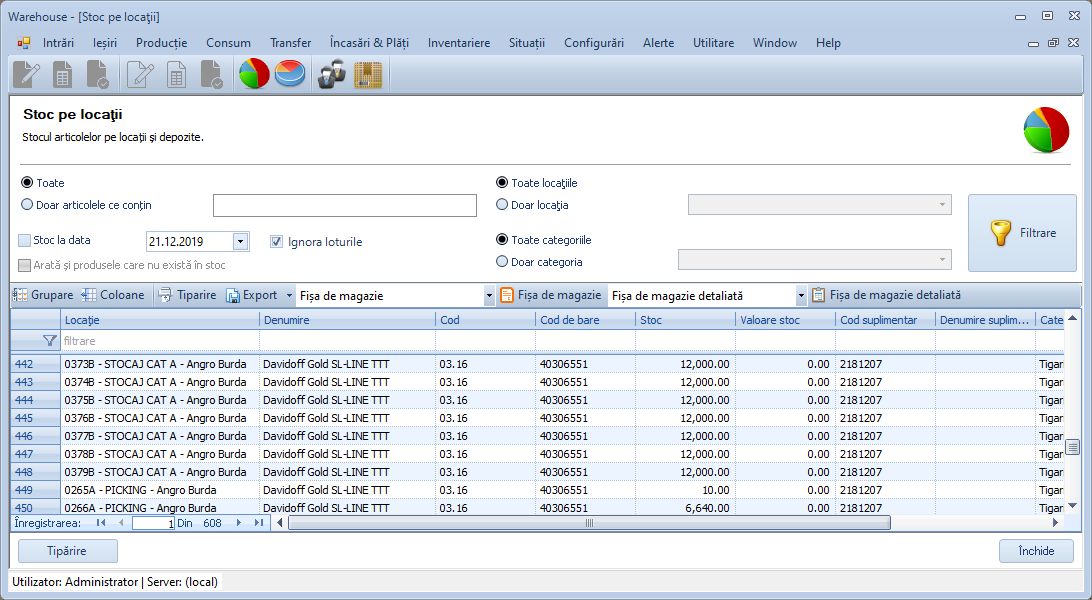Enable the Stoc la data checkbox
This screenshot has width=1092, height=600.
point(25,241)
